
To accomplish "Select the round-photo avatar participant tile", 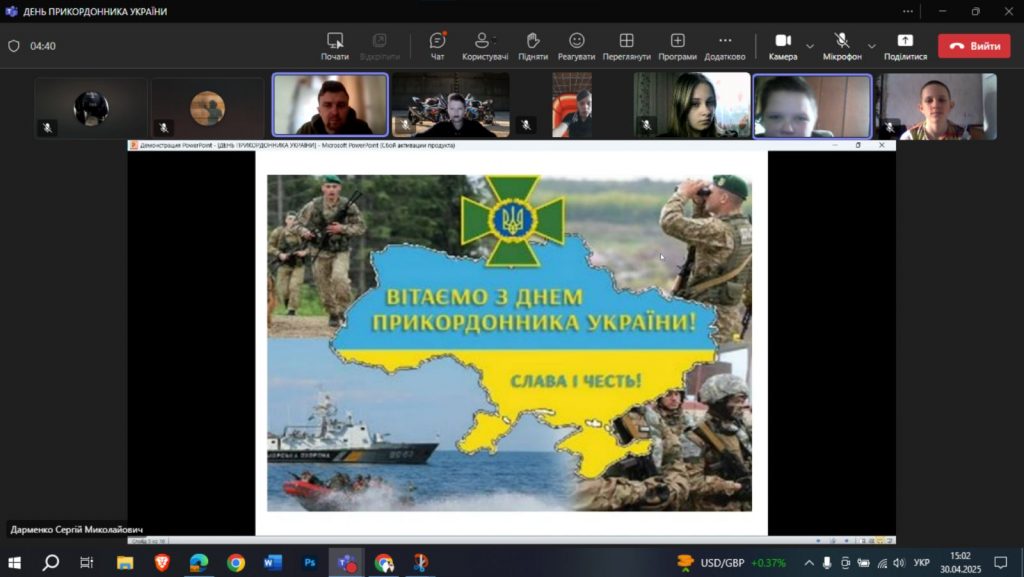I will (x=207, y=107).
